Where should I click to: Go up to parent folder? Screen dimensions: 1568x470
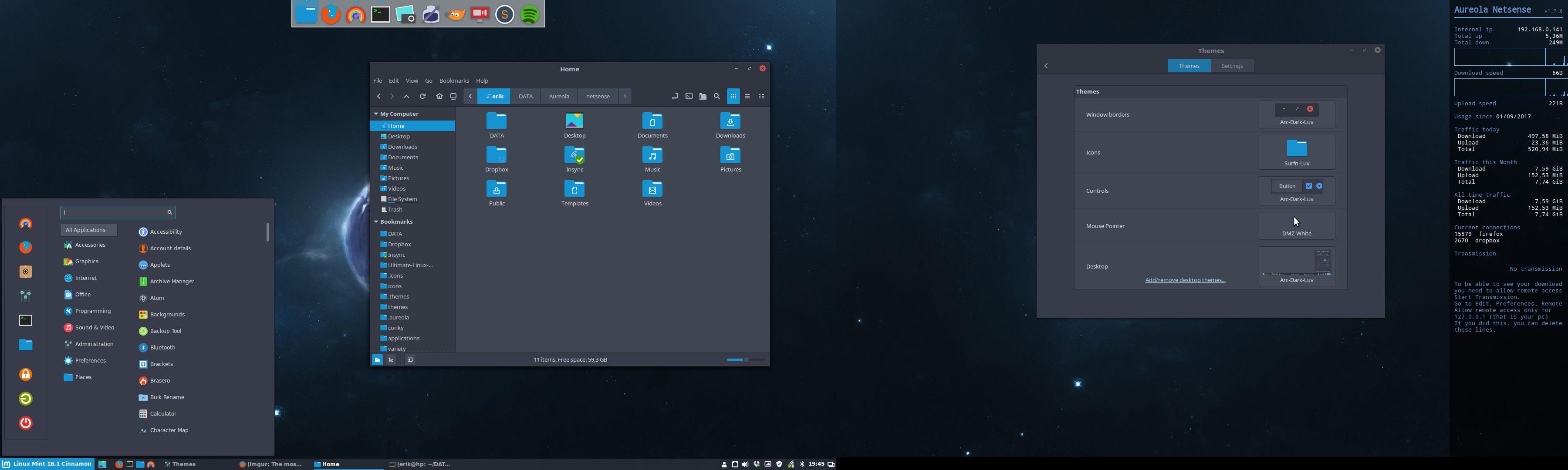407,97
